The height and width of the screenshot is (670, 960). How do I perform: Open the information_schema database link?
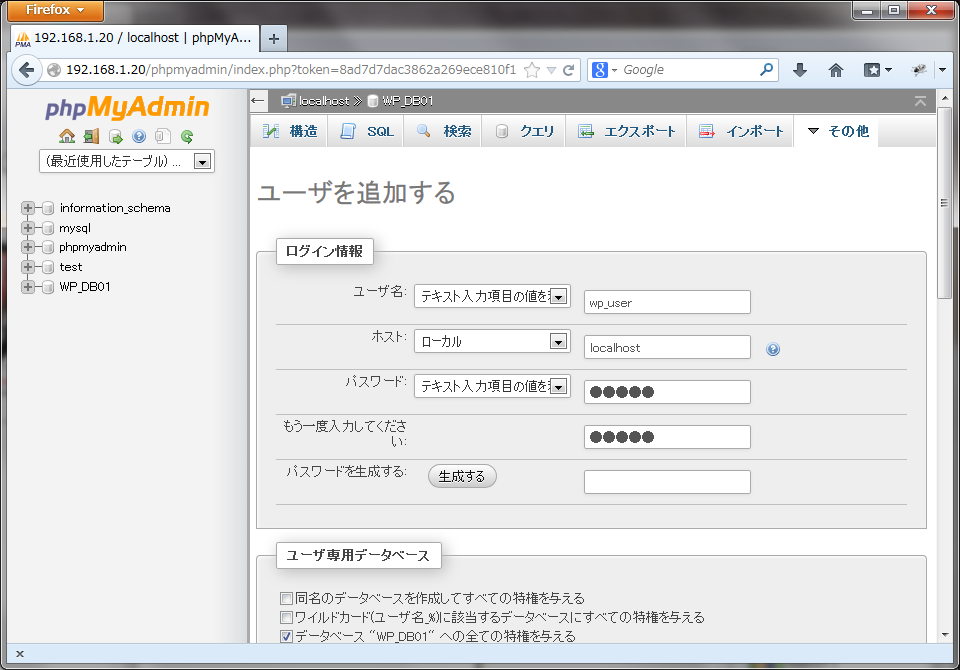pyautogui.click(x=115, y=208)
